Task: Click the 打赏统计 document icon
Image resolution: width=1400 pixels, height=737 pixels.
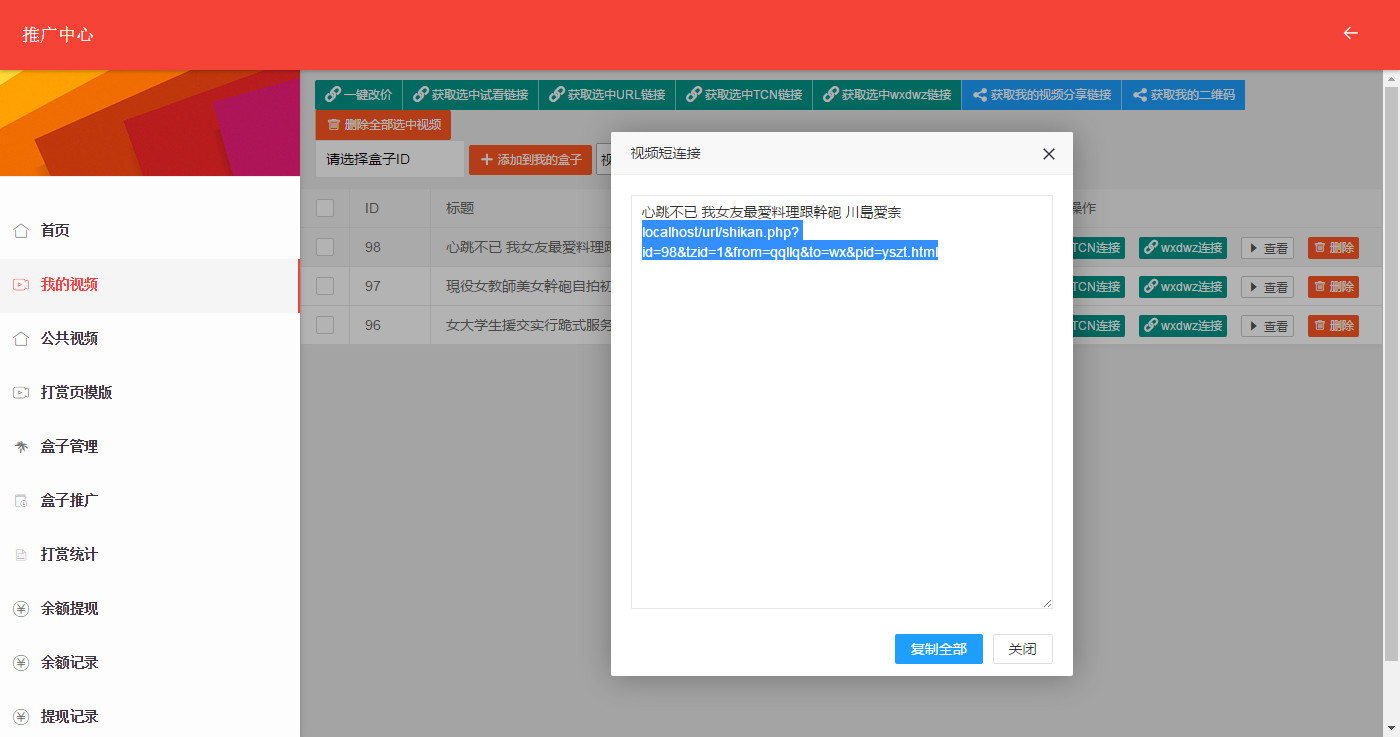Action: pyautogui.click(x=21, y=555)
